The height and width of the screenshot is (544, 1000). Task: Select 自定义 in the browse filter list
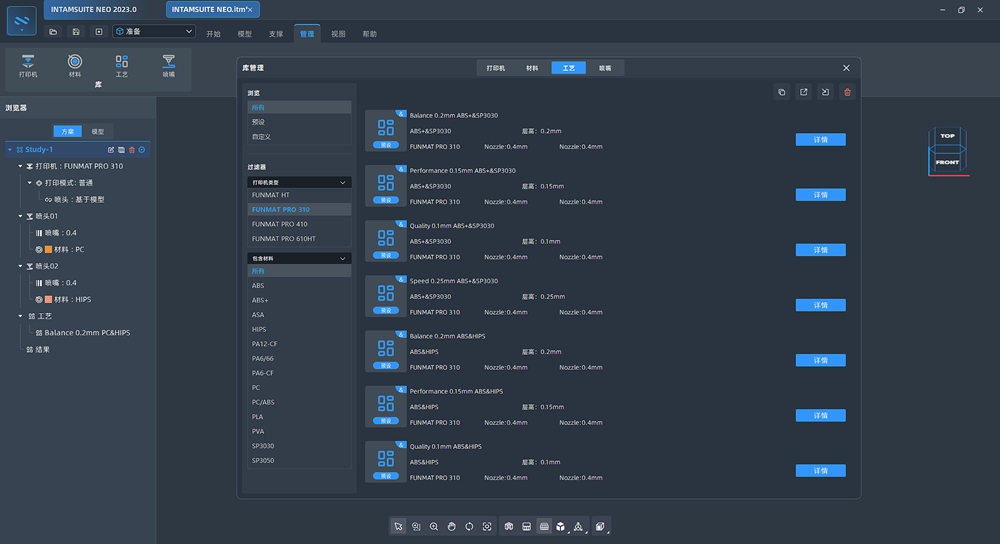tap(261, 136)
